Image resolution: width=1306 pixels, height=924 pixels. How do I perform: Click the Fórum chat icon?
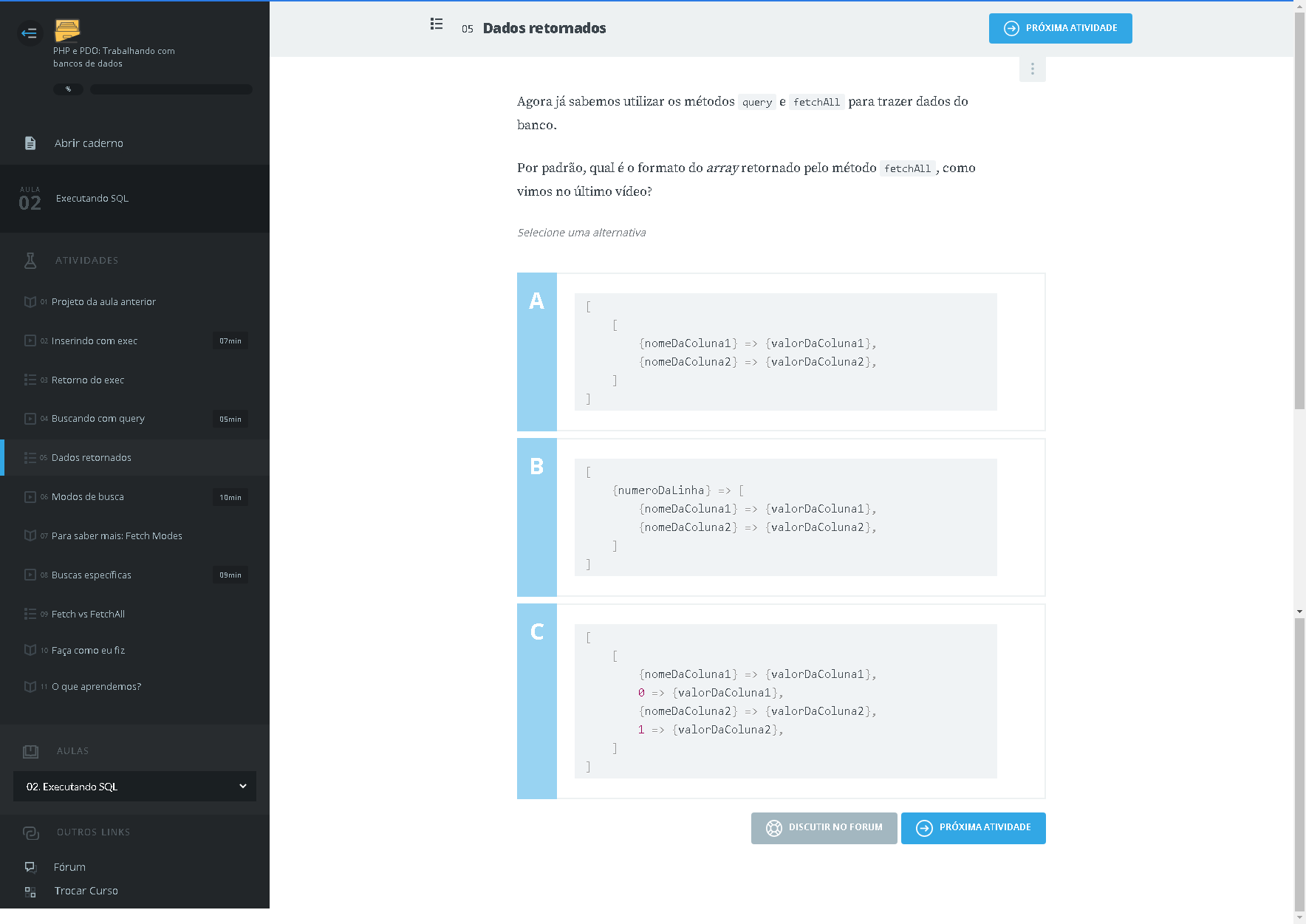(30, 867)
